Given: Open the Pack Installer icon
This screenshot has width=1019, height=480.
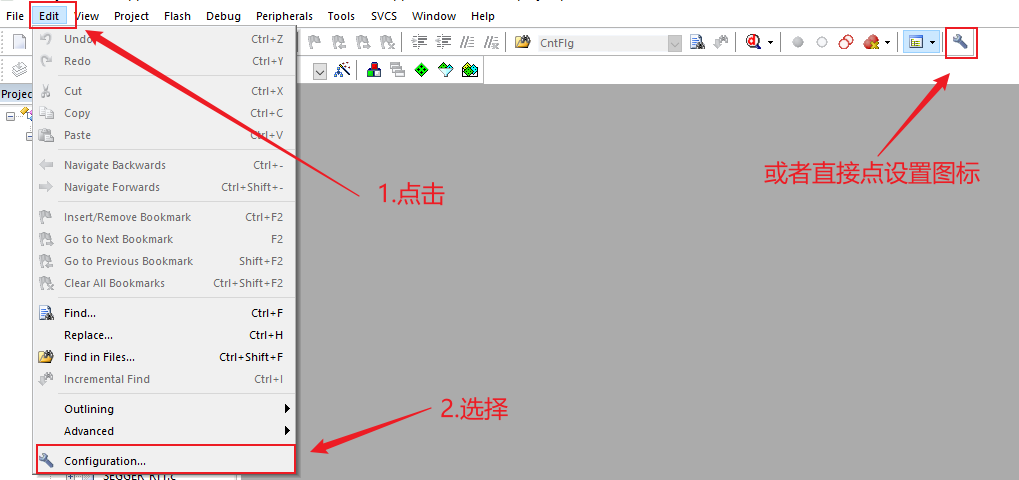Looking at the screenshot, I should tap(470, 70).
